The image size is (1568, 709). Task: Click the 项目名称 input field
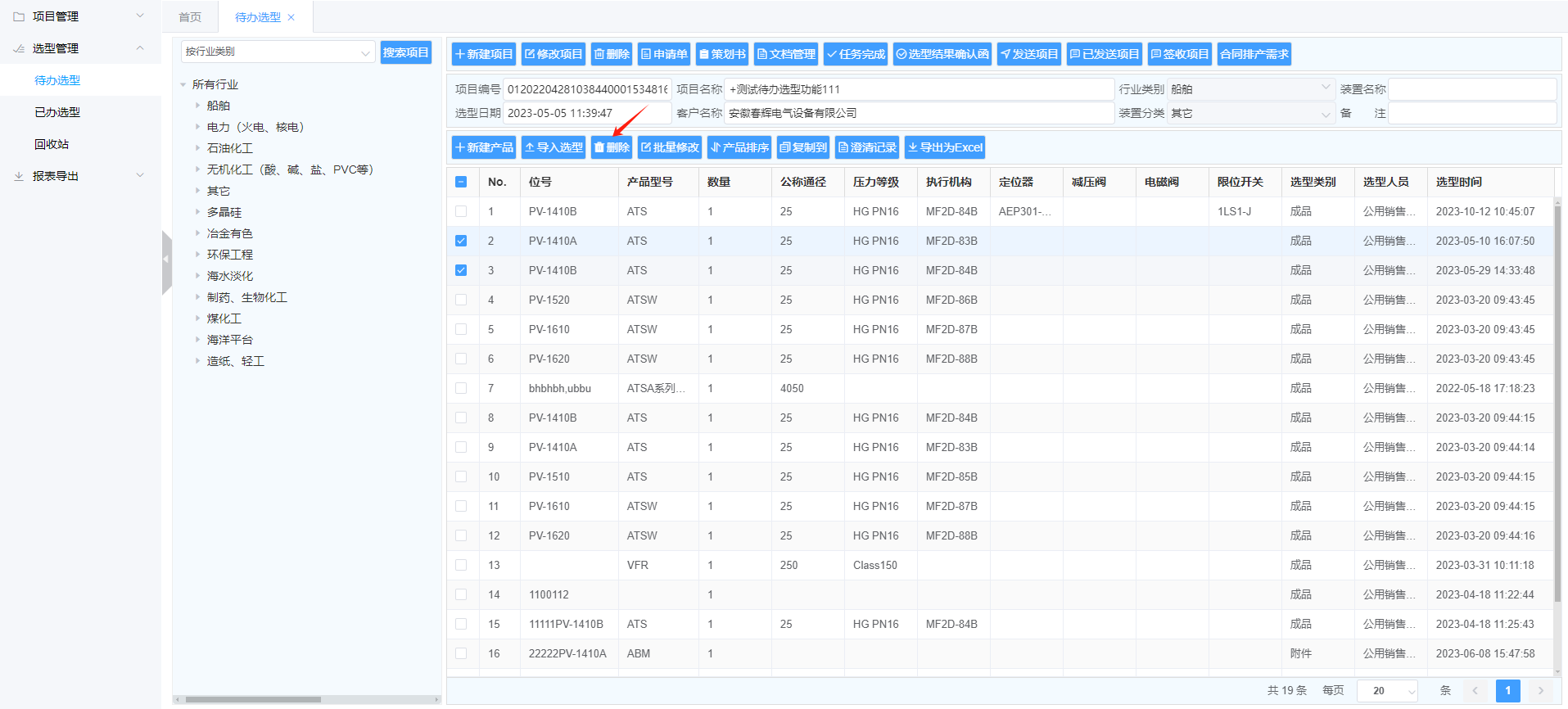919,89
